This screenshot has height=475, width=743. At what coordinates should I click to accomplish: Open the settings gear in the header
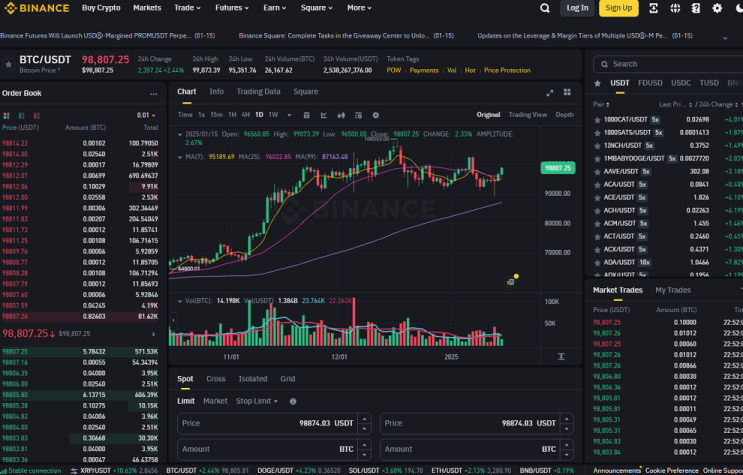coord(717,8)
